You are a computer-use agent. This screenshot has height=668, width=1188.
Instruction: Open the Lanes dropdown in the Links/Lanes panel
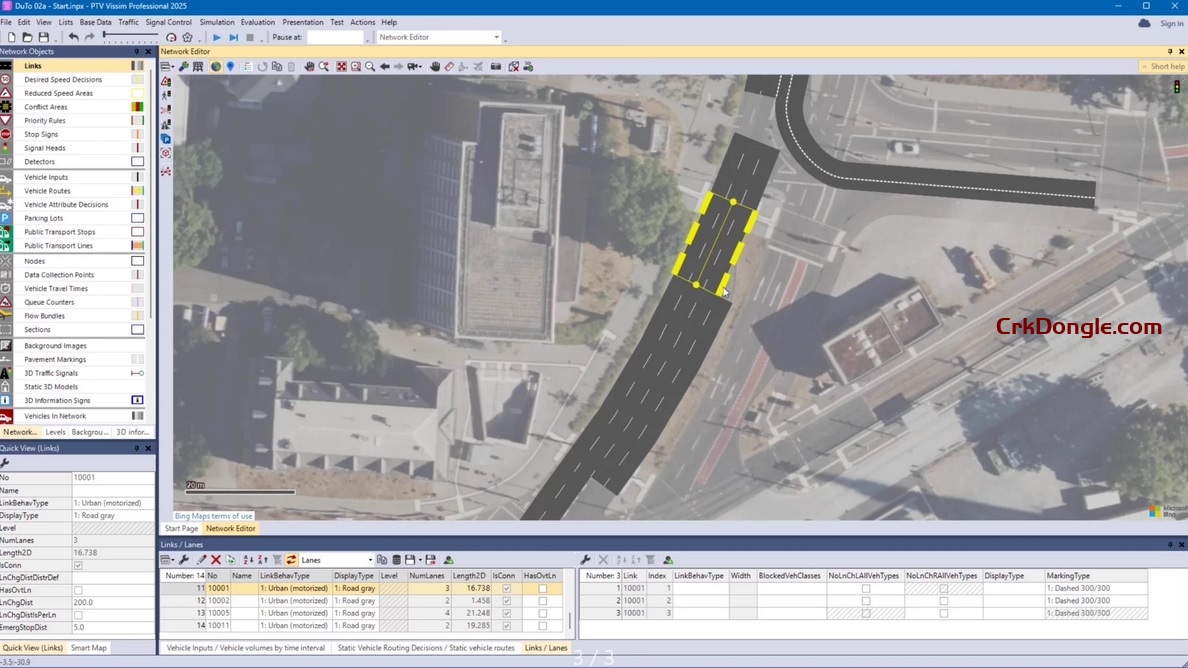point(370,559)
